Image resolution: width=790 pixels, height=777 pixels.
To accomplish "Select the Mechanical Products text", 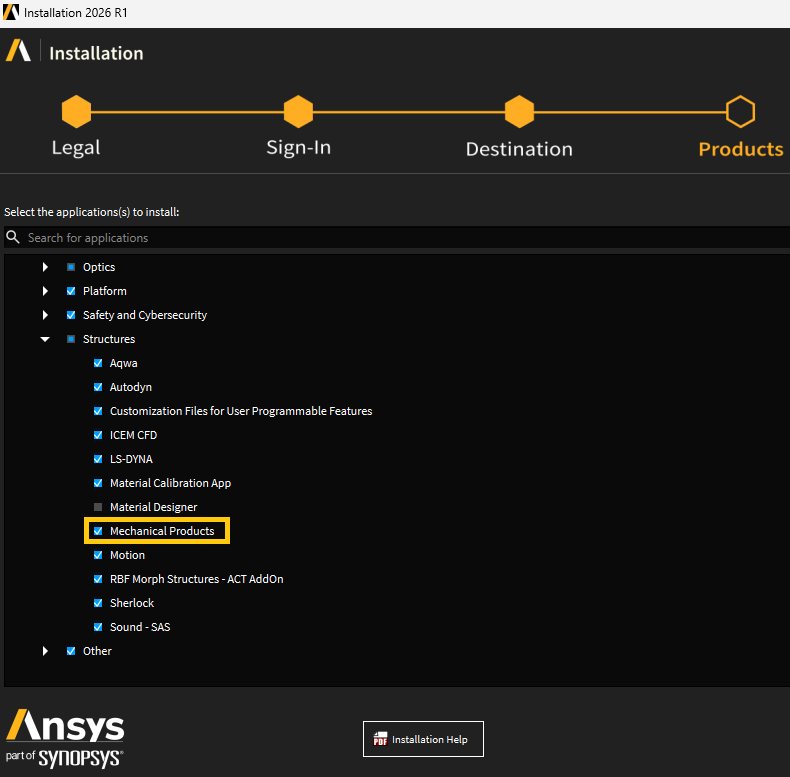I will point(162,531).
